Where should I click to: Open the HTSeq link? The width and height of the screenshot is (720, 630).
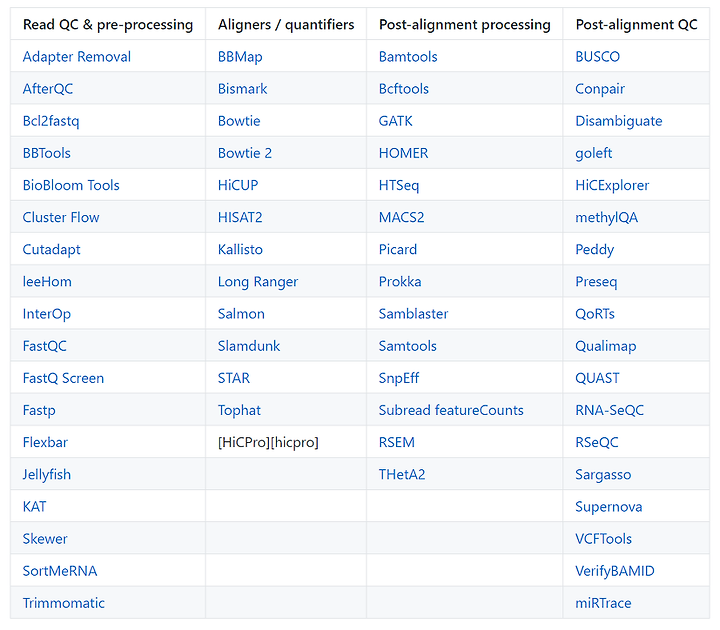pyautogui.click(x=399, y=186)
